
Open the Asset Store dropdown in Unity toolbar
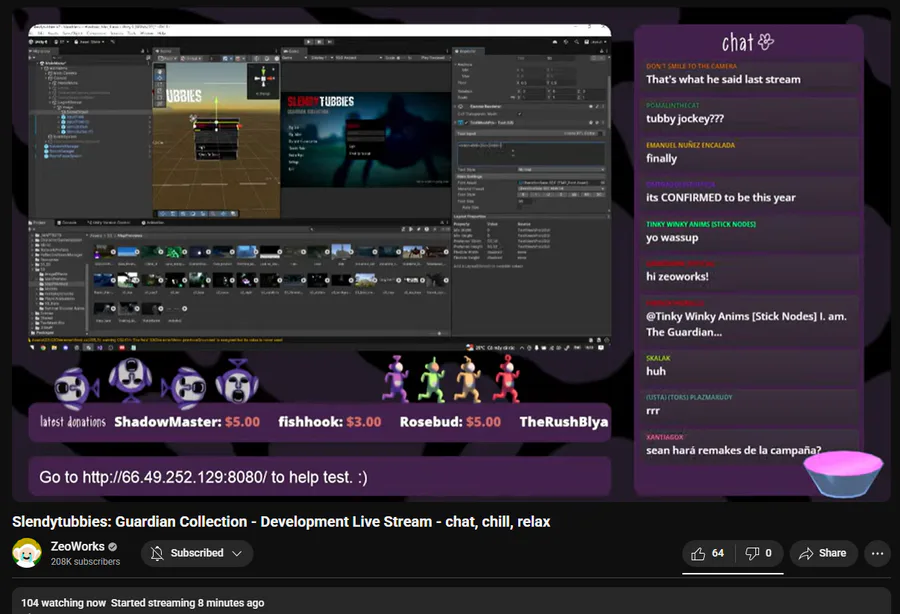pyautogui.click(x=90, y=42)
